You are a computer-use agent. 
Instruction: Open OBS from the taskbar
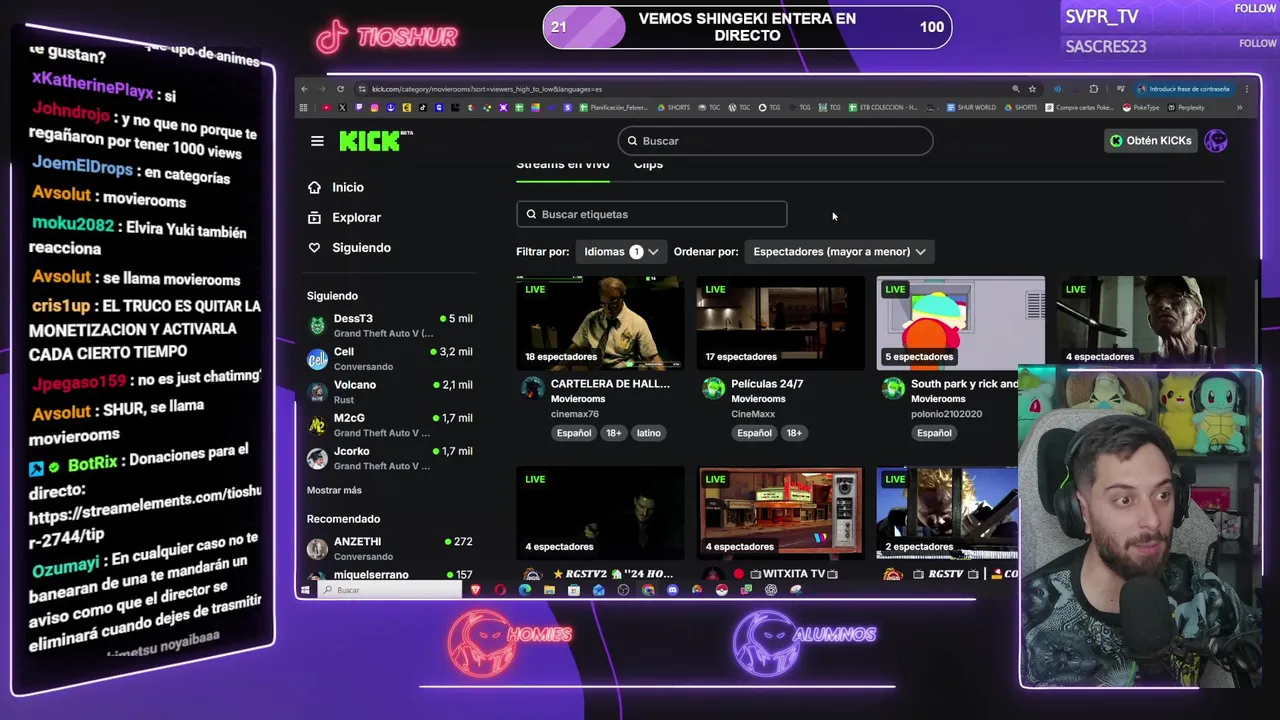point(623,590)
